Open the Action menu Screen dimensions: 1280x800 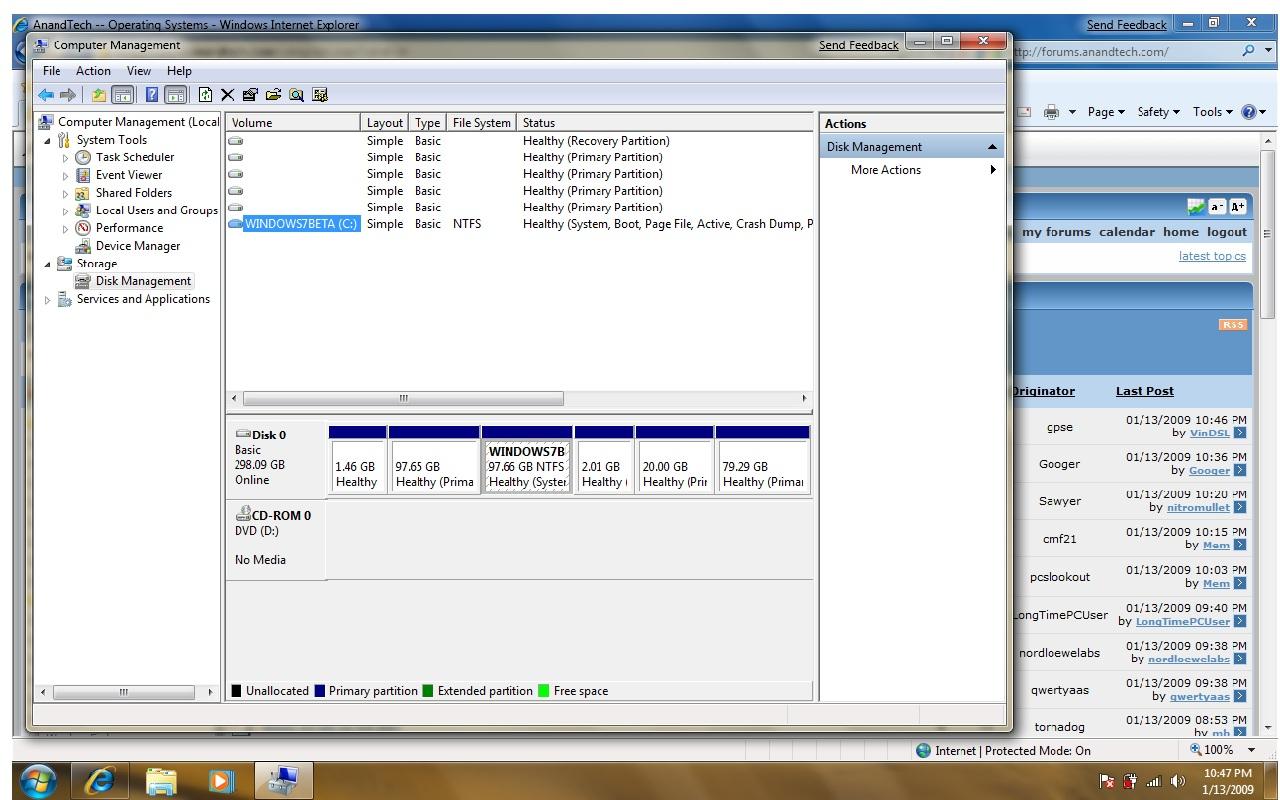click(x=93, y=71)
